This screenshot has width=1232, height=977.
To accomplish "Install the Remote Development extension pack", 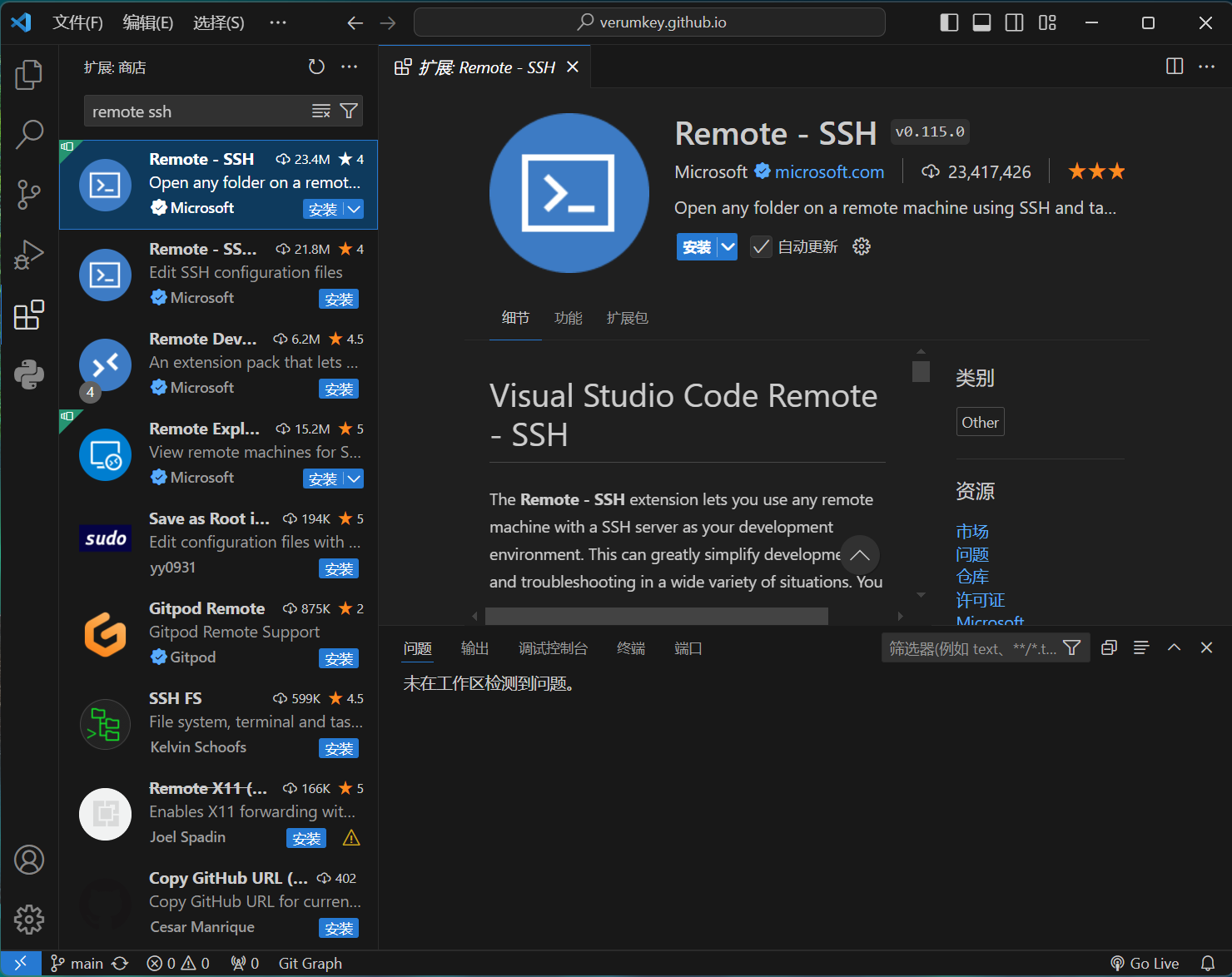I will (339, 389).
